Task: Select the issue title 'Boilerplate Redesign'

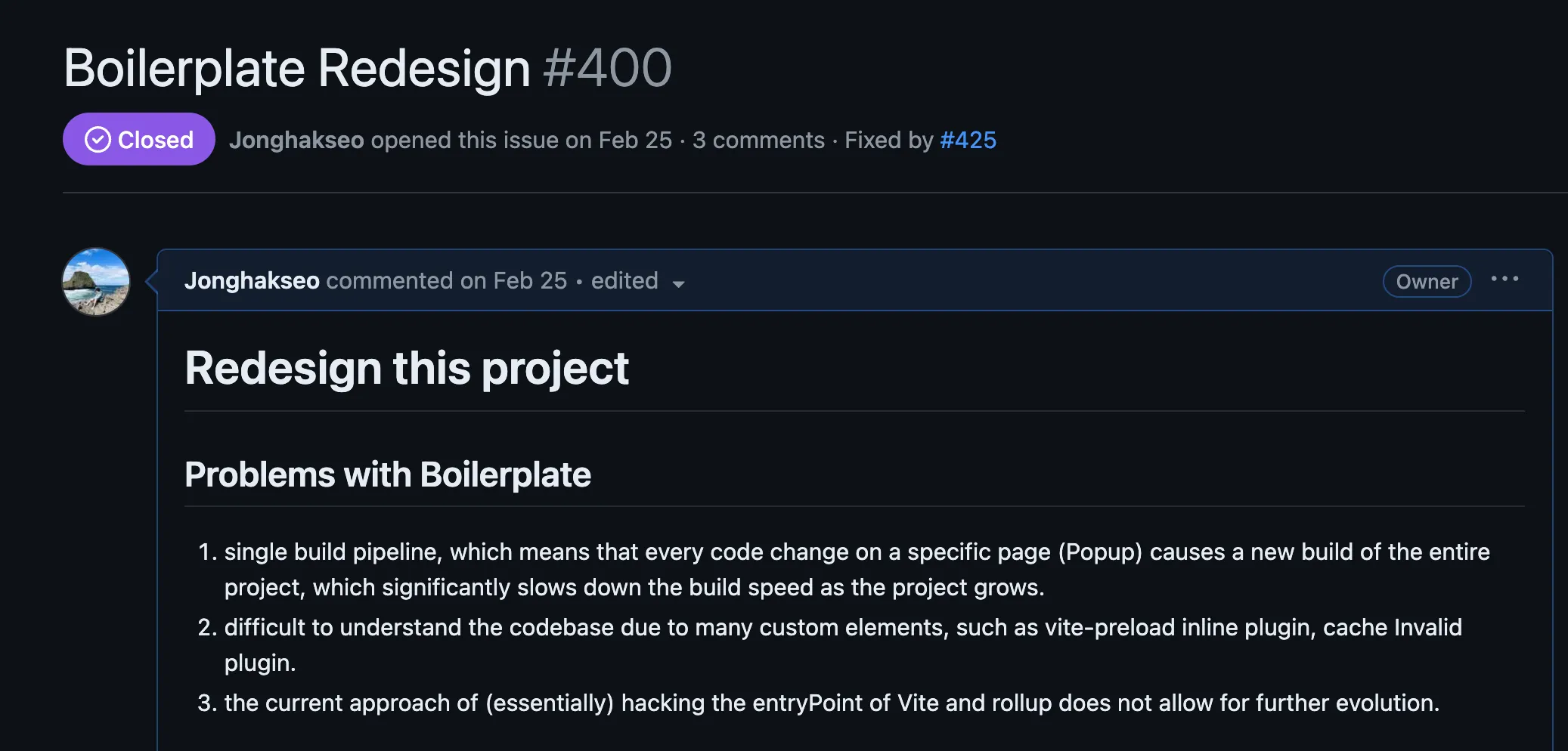Action: tap(297, 68)
